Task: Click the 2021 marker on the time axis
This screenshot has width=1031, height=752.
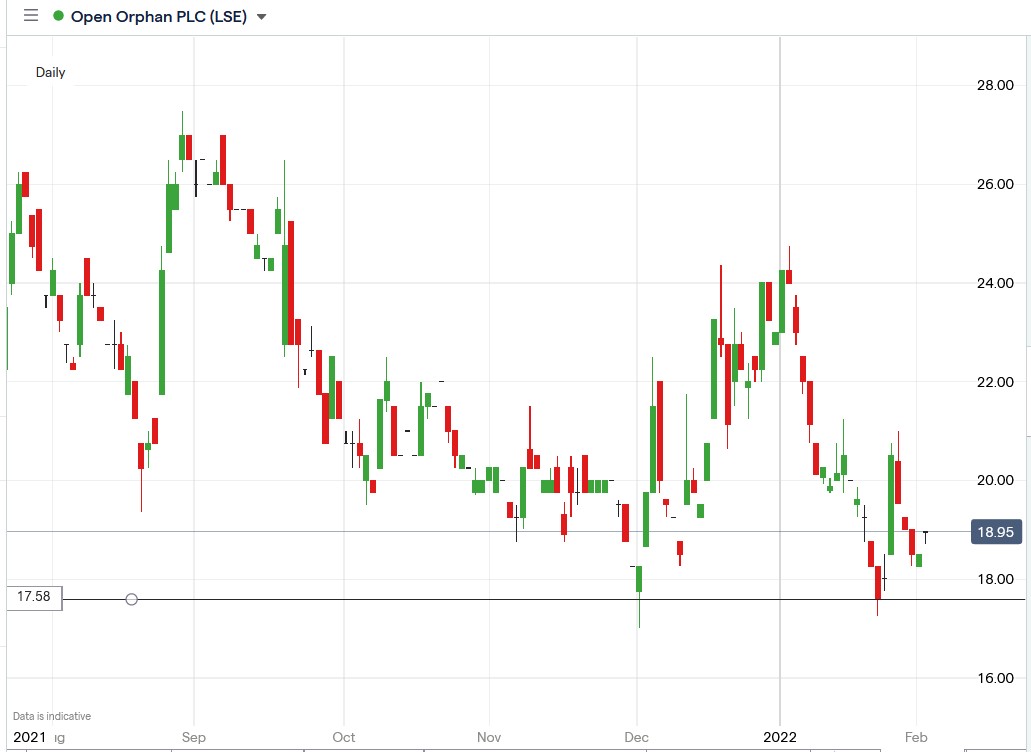Action: (x=29, y=737)
